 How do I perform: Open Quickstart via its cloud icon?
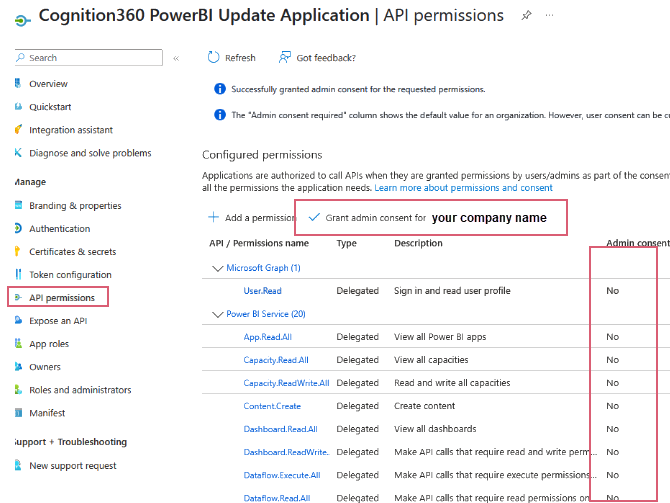point(18,106)
